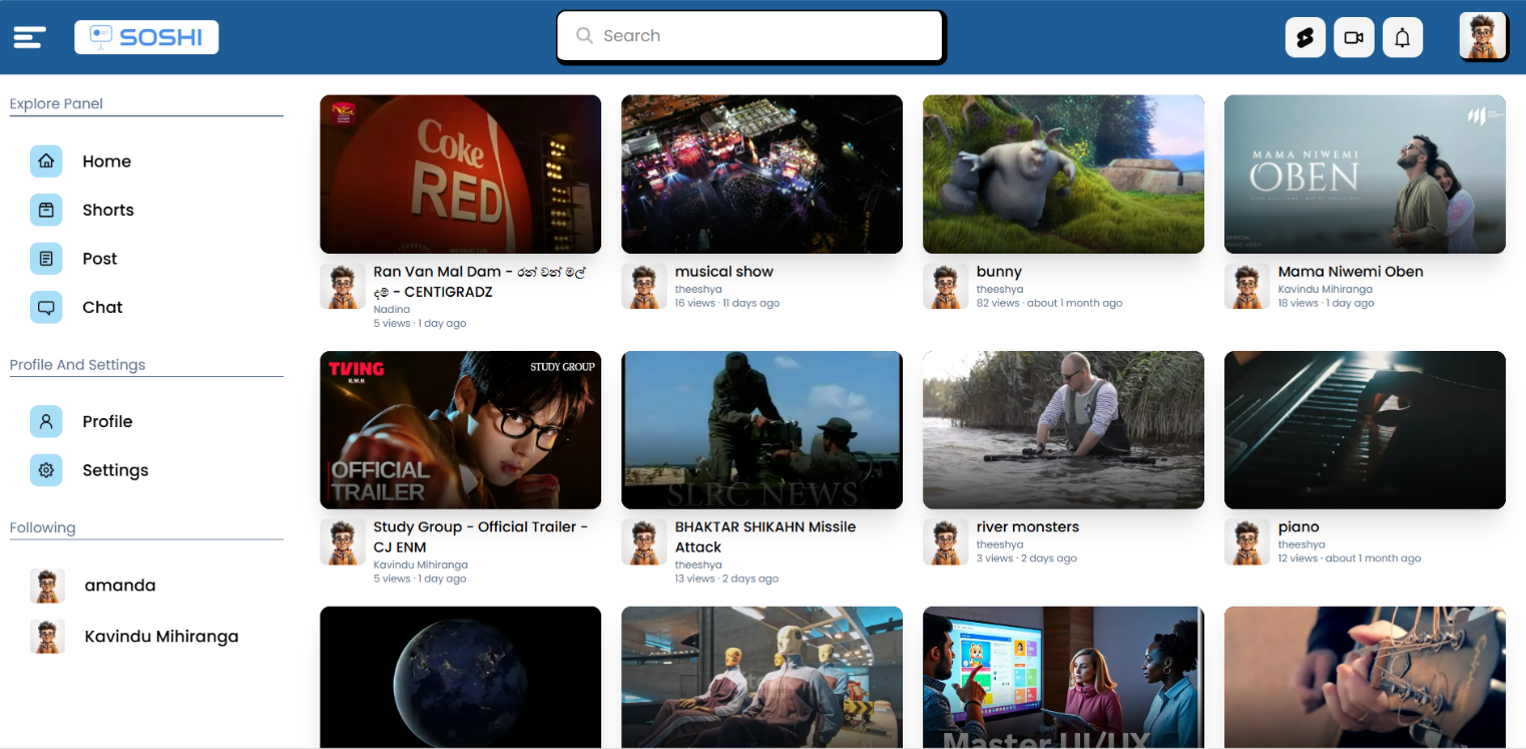This screenshot has height=749, width=1526.
Task: Open Profile in the sidebar
Action: click(x=107, y=421)
